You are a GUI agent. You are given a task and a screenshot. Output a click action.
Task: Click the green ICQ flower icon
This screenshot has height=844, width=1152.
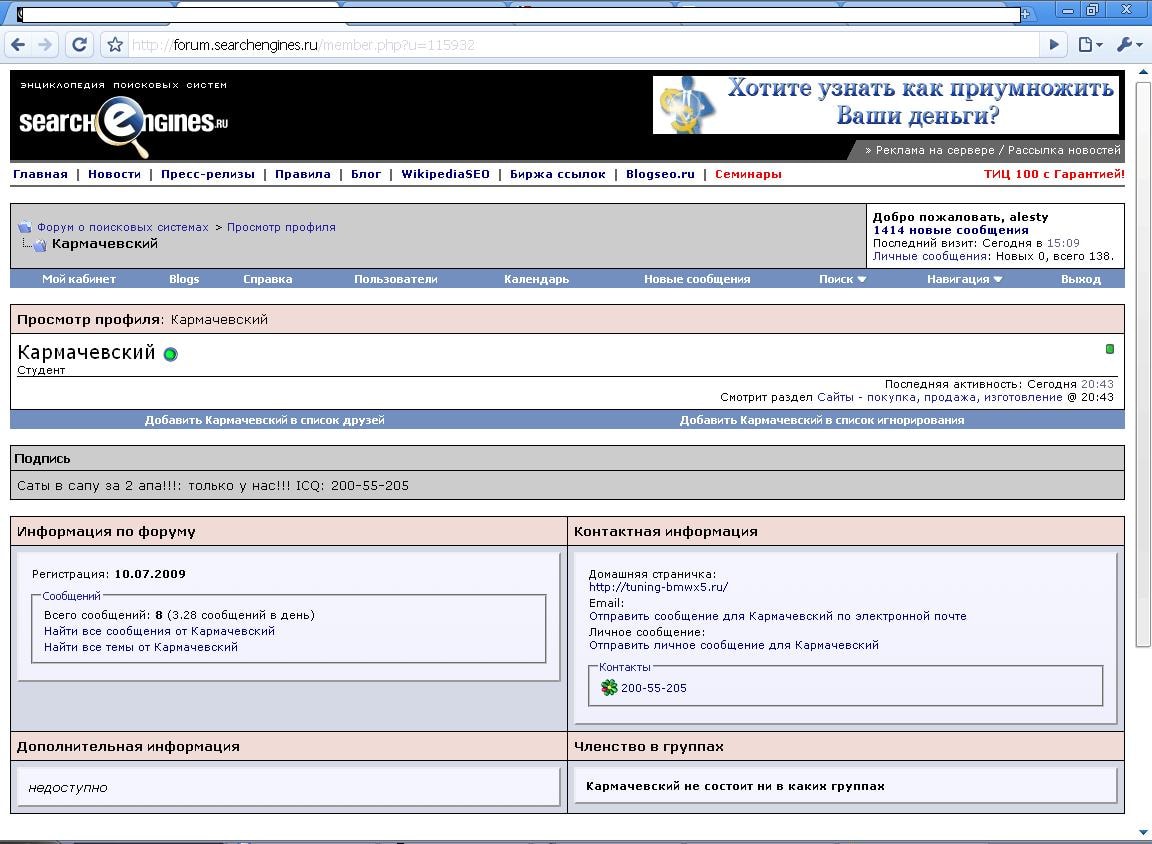(x=609, y=688)
